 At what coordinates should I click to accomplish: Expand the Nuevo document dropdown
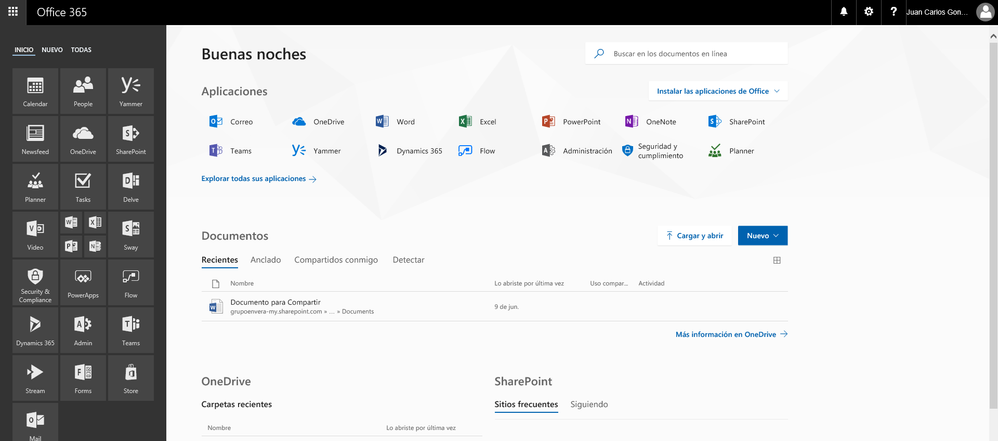tap(763, 235)
